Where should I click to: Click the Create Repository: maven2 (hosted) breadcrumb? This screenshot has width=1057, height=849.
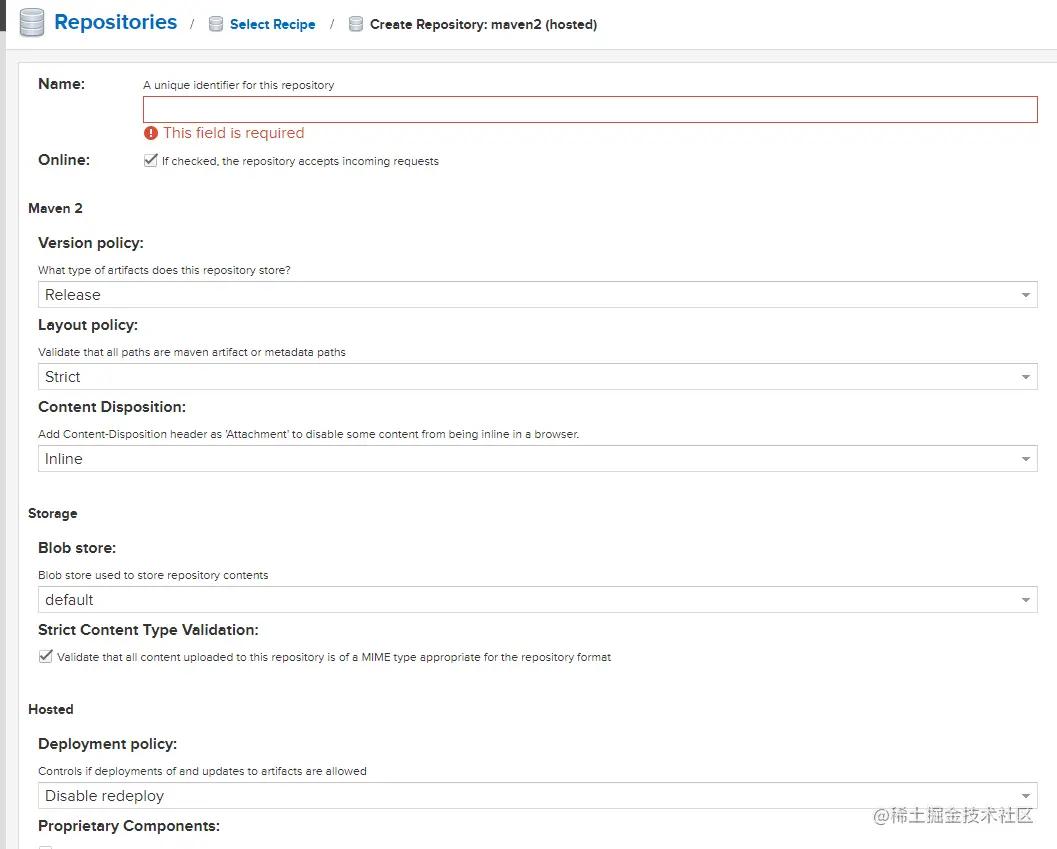(x=483, y=24)
